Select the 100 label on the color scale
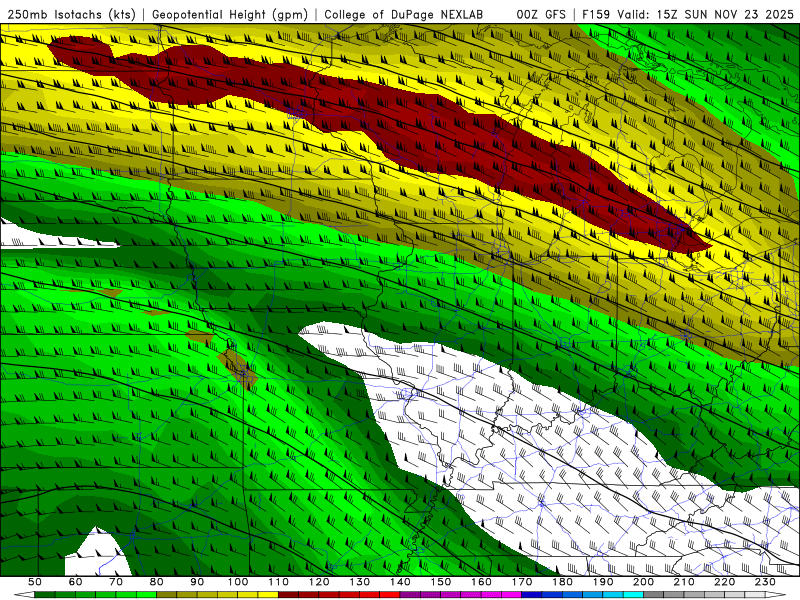800x600 pixels. pos(238,582)
